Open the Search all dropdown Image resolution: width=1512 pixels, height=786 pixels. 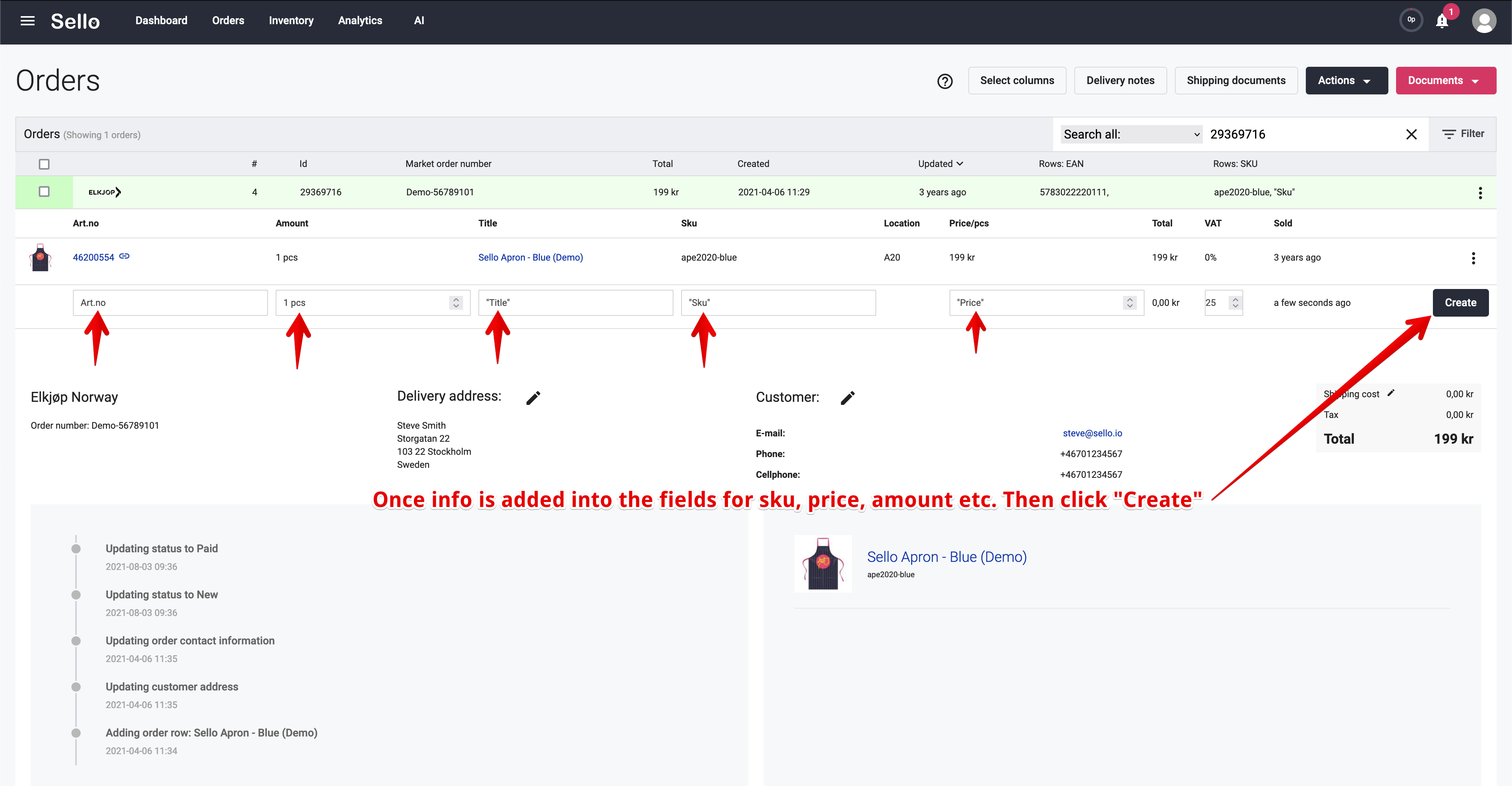[1131, 134]
